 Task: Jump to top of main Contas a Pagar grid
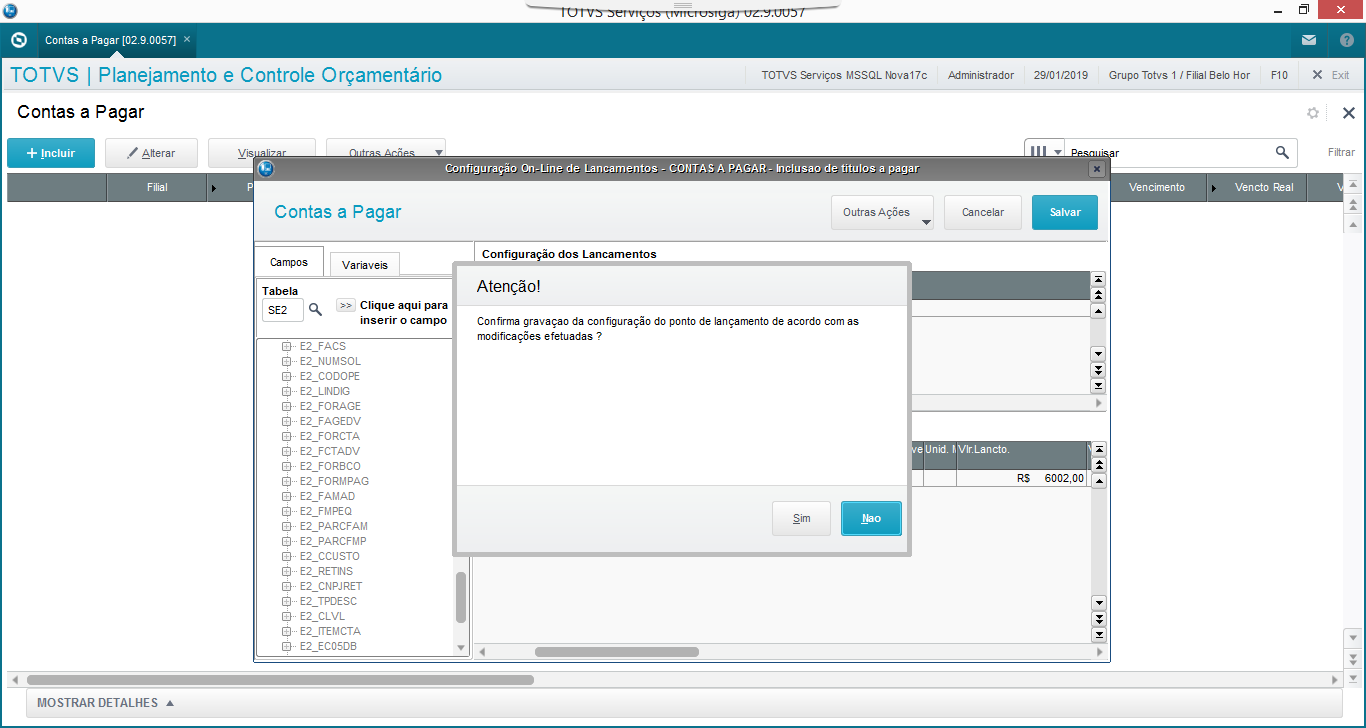tap(1354, 185)
